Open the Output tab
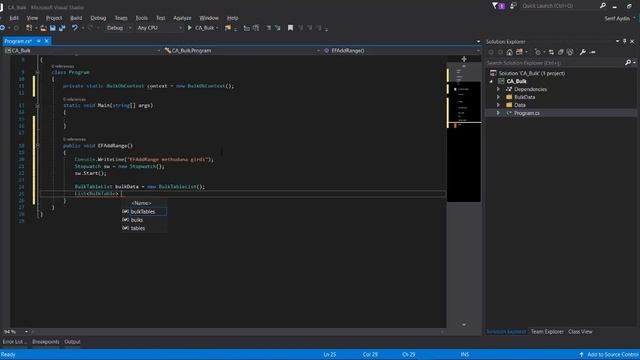Screen dimensions: 640x360 [x=72, y=342]
